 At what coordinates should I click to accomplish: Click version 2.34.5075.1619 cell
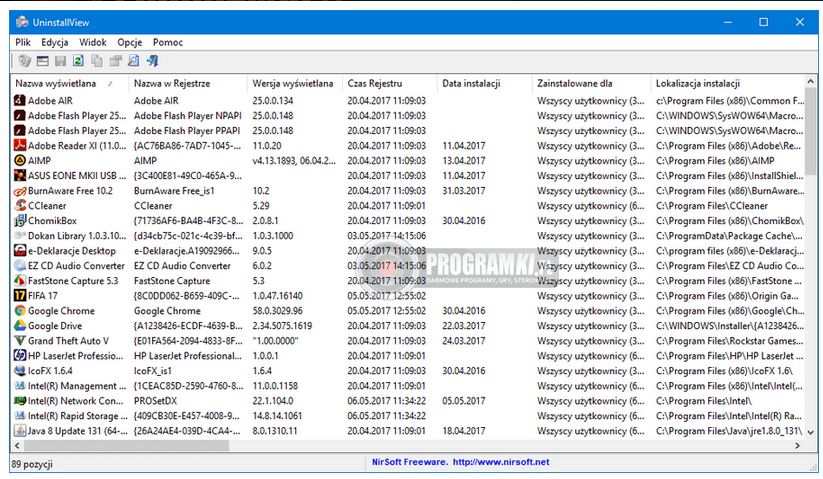pos(282,326)
